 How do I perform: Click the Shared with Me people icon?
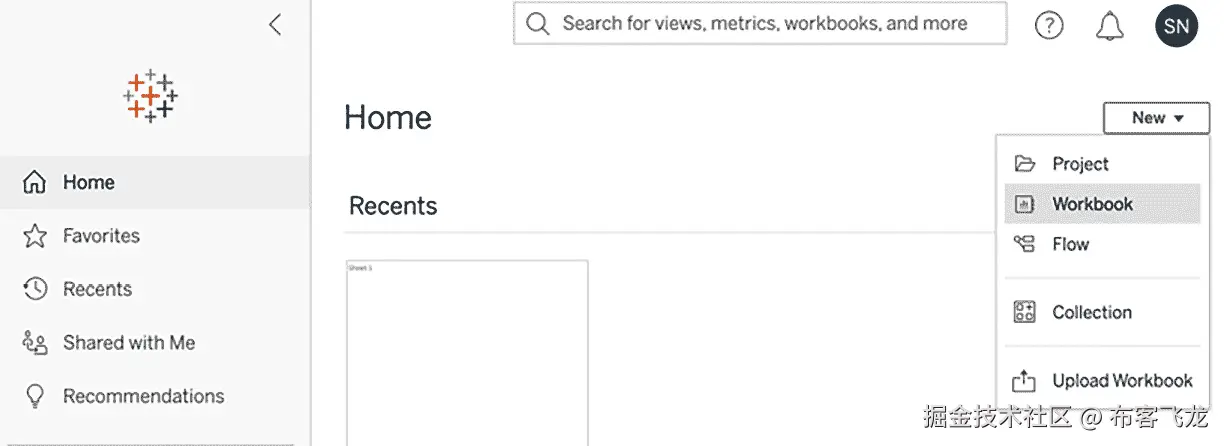pos(35,343)
